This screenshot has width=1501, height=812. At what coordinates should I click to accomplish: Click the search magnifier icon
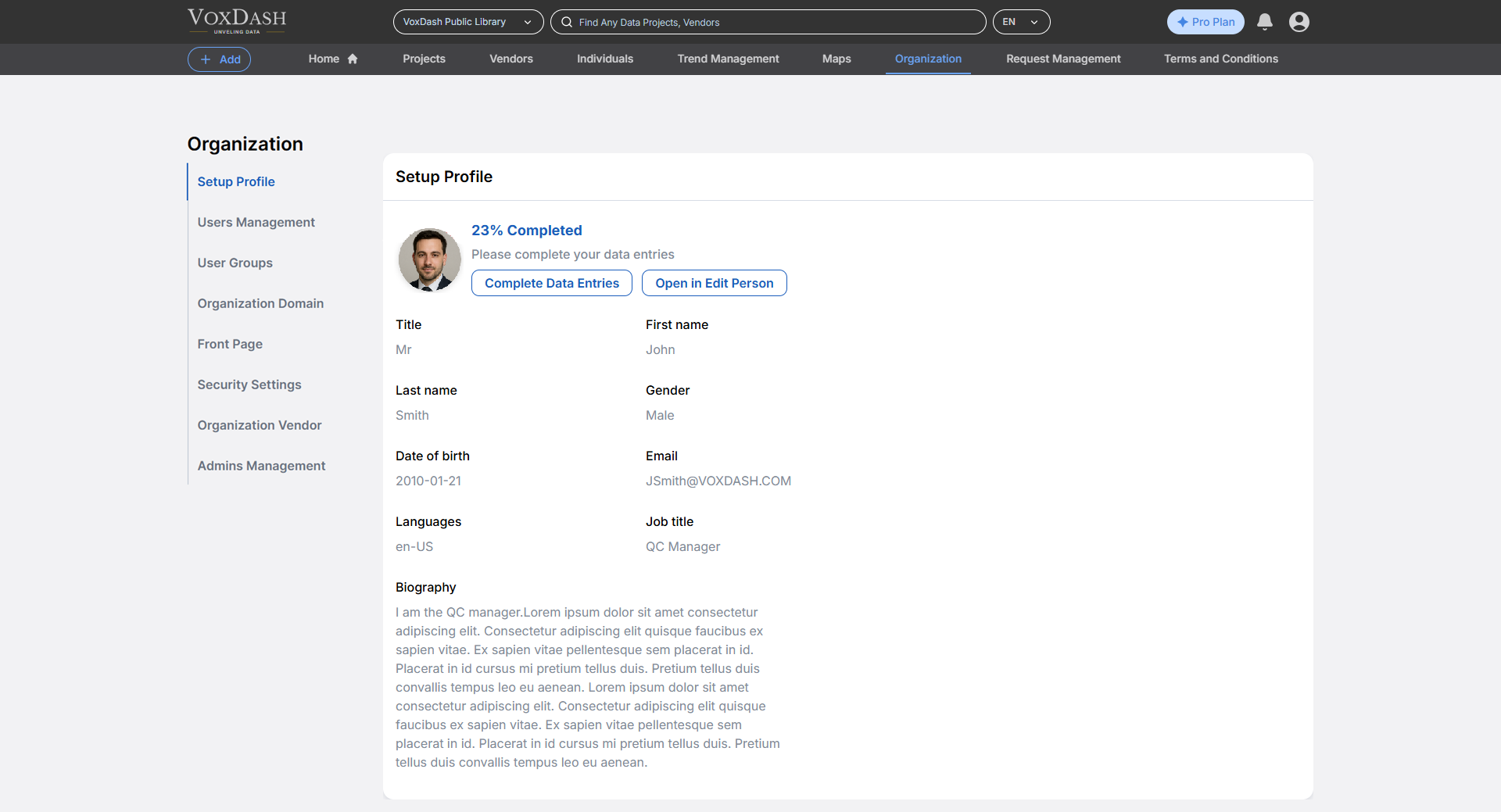(566, 22)
